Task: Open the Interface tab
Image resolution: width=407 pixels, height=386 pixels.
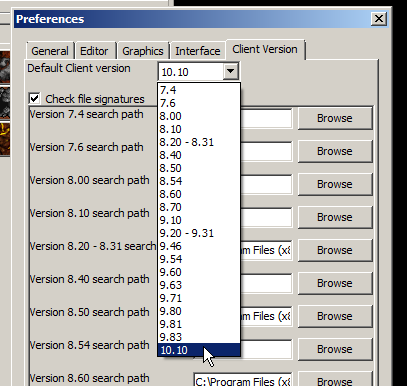Action: click(x=198, y=51)
